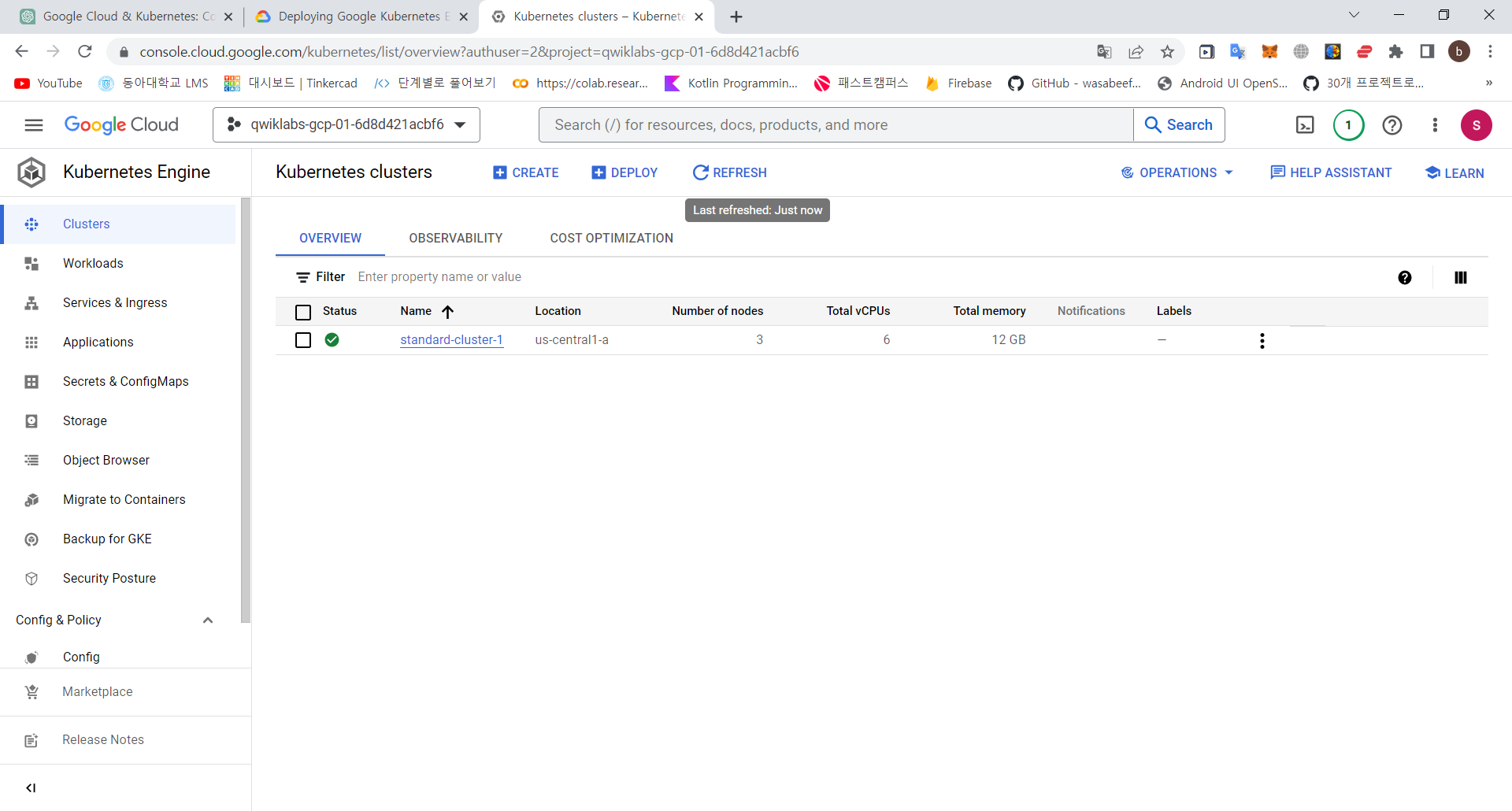
Task: Click the Release Notes icon
Action: coord(31,740)
